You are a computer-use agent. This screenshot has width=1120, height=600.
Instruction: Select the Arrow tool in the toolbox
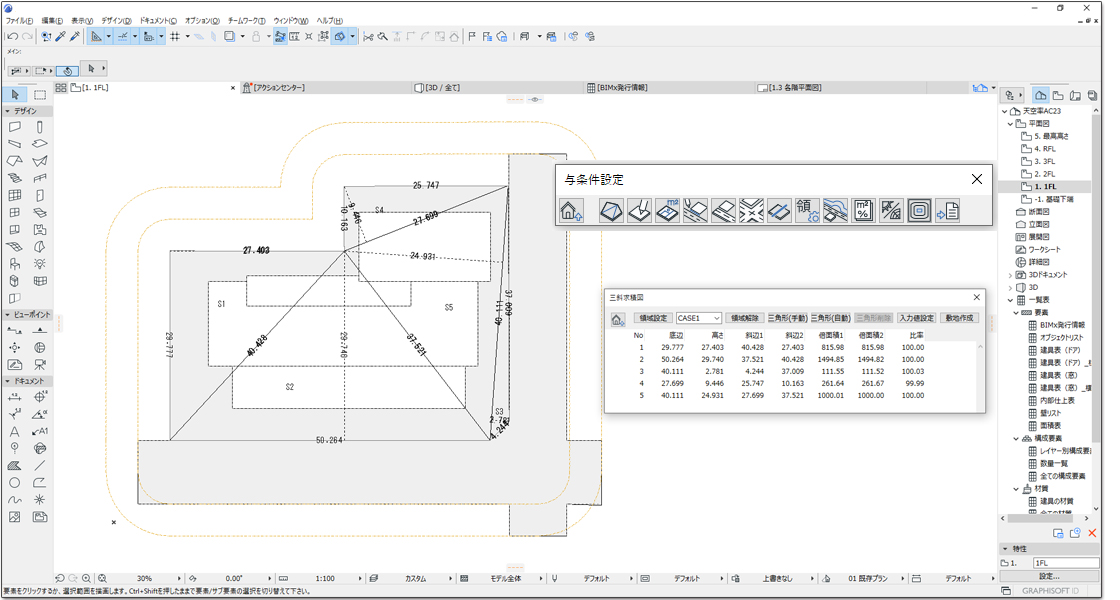(15, 94)
